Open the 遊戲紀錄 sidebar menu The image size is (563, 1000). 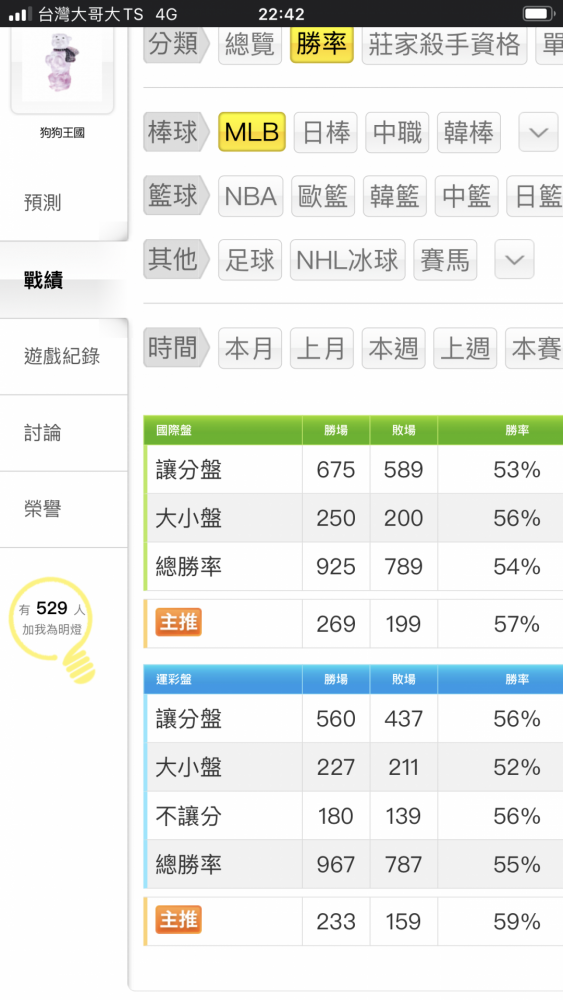pos(64,356)
